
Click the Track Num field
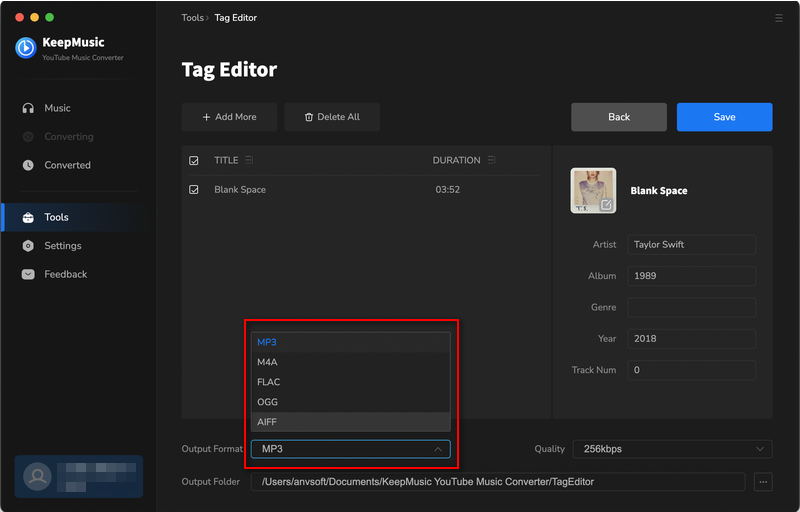tap(691, 370)
